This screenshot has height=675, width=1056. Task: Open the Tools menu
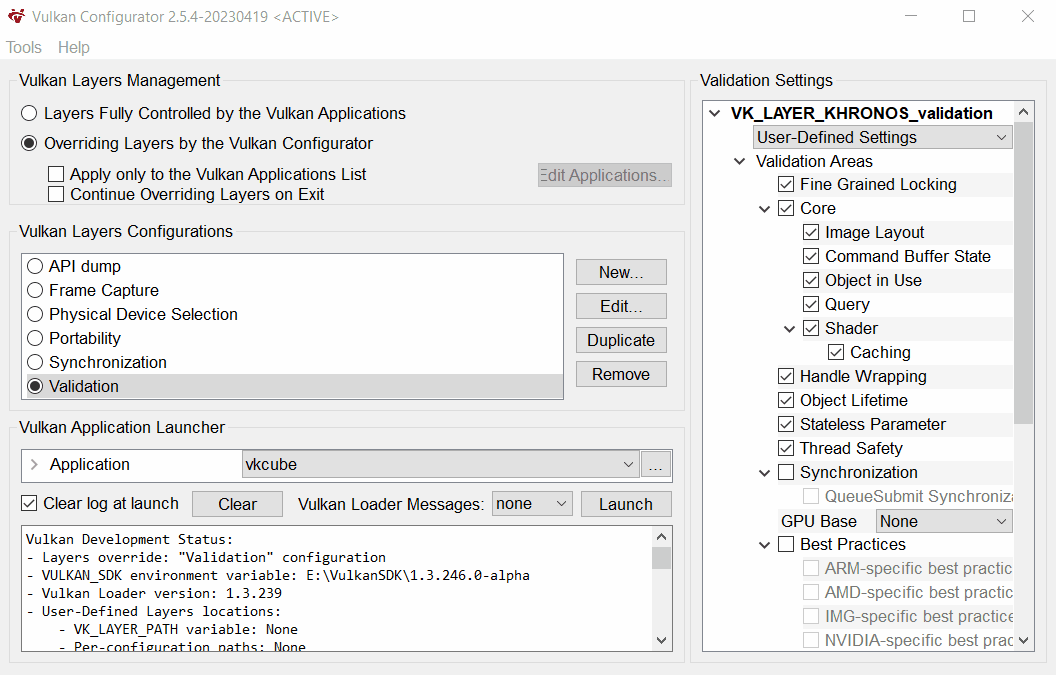[24, 47]
